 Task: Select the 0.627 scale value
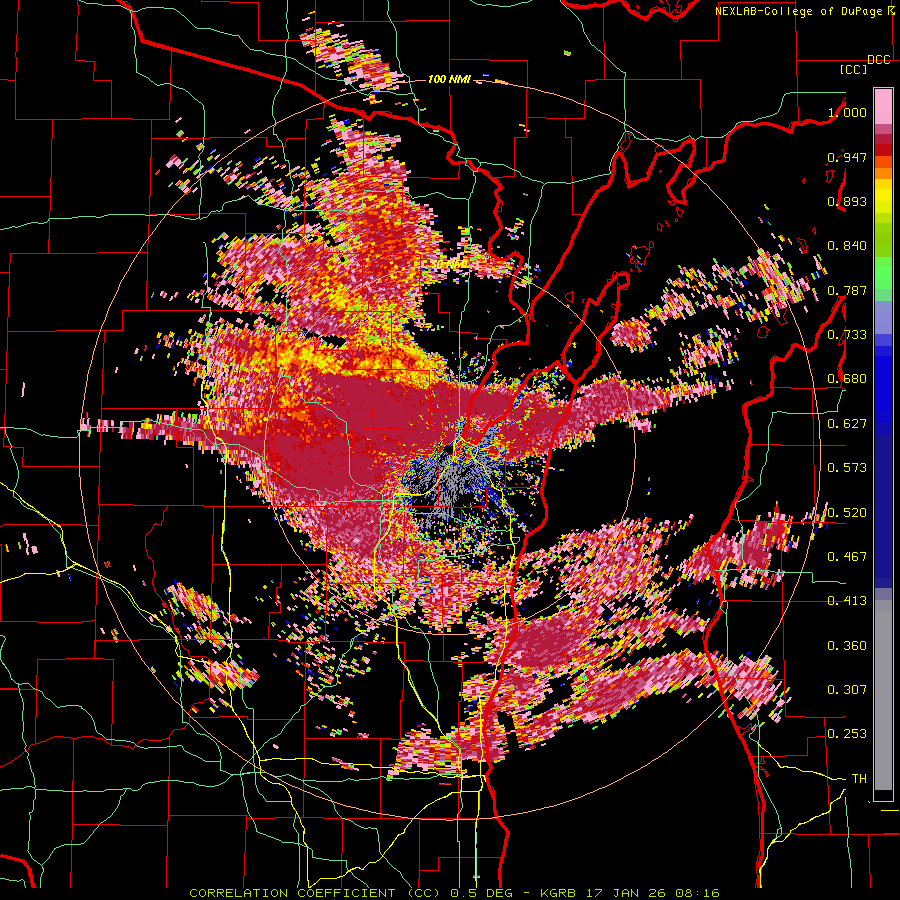coord(847,424)
